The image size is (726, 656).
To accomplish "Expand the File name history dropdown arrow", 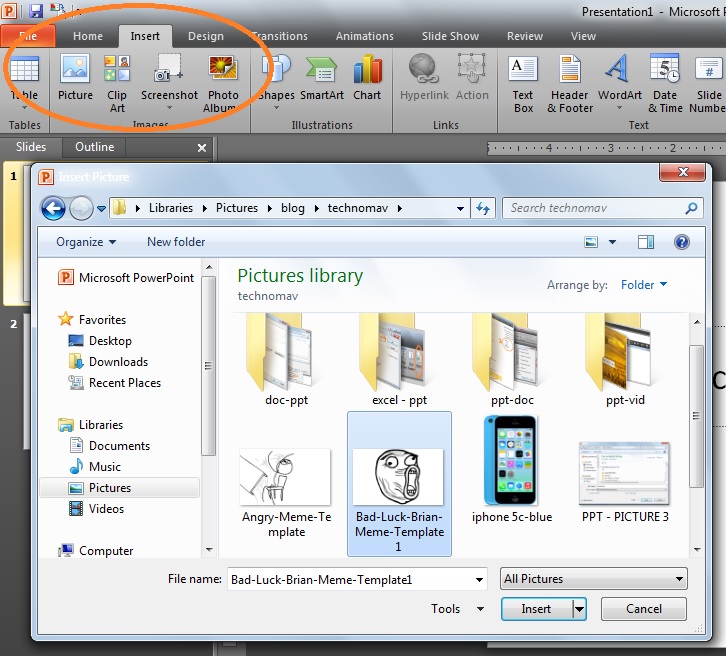I will click(x=479, y=580).
